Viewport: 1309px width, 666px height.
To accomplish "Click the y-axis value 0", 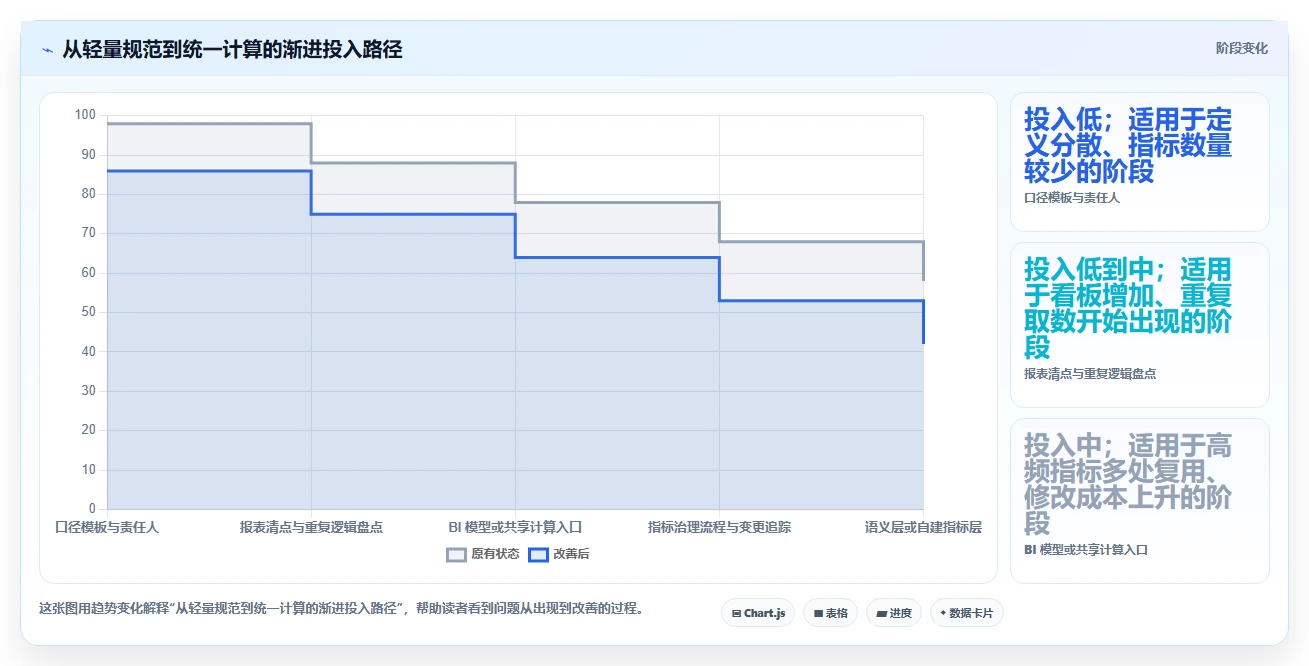I will (x=92, y=509).
